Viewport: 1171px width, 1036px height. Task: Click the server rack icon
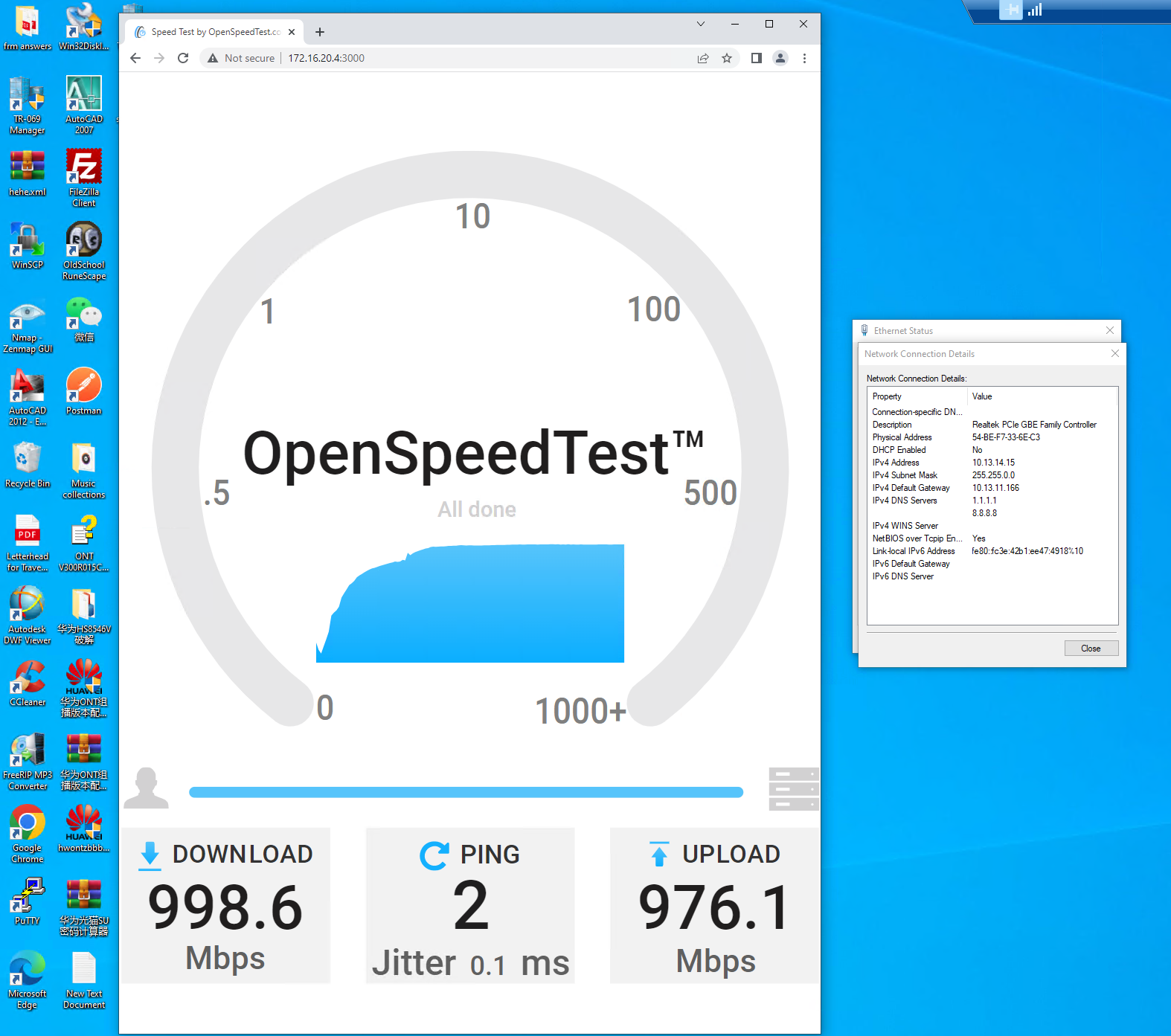(x=794, y=789)
